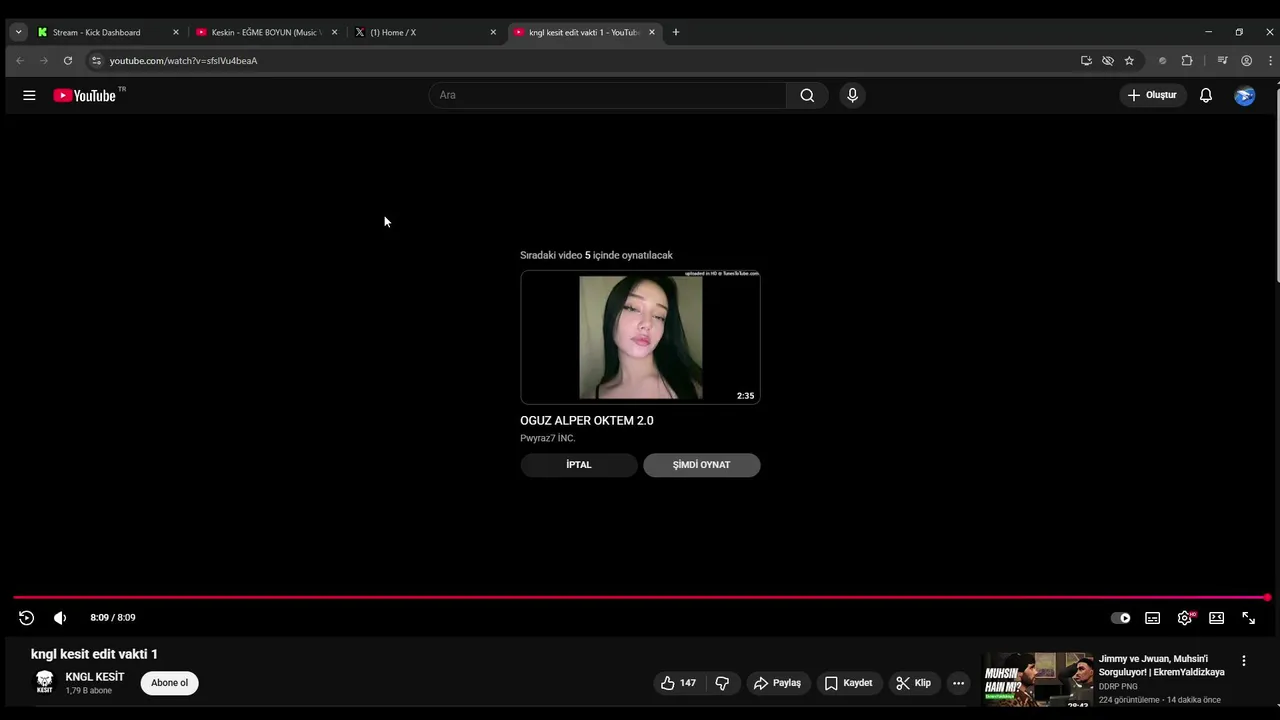Reload the page with refresh icon
The width and height of the screenshot is (1280, 720).
click(x=68, y=61)
